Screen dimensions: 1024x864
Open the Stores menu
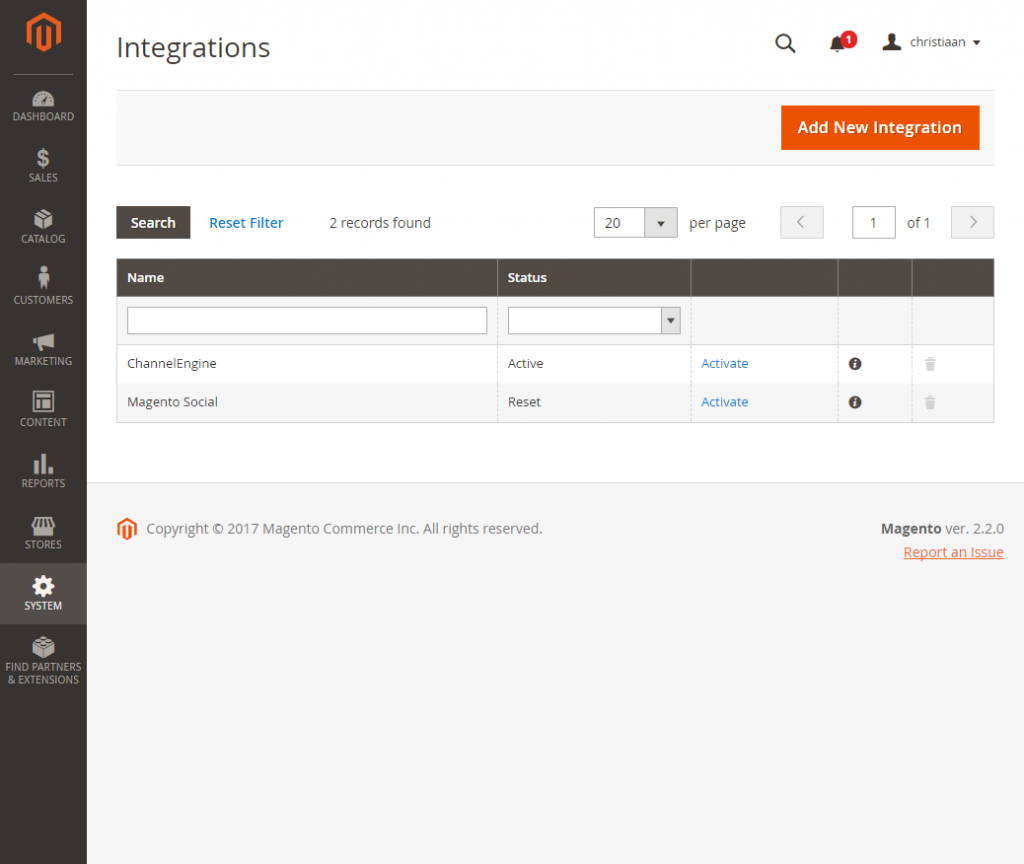point(43,533)
